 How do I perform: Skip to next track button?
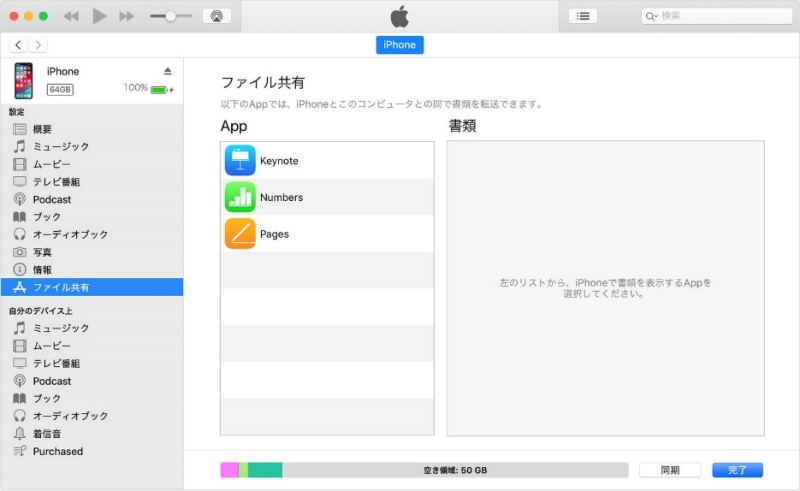pyautogui.click(x=127, y=16)
